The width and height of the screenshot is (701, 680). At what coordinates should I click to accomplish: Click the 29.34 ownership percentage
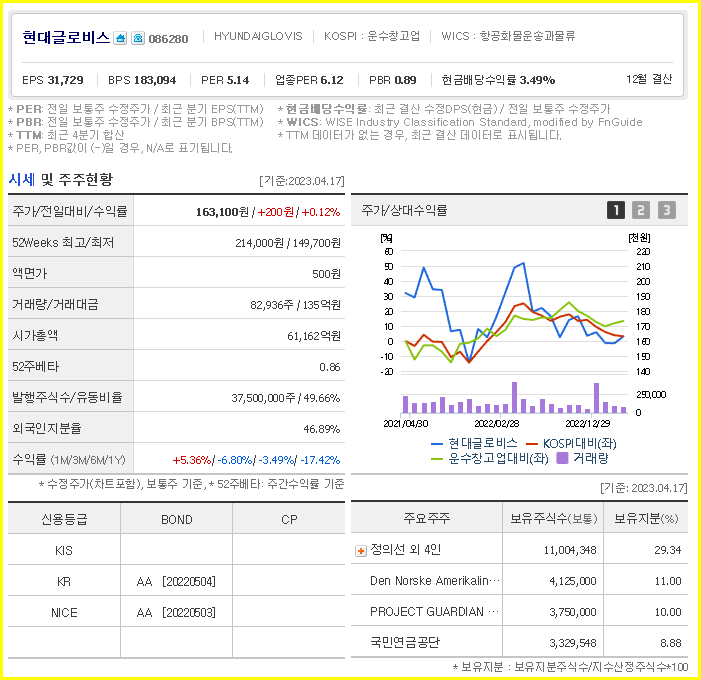tap(668, 550)
